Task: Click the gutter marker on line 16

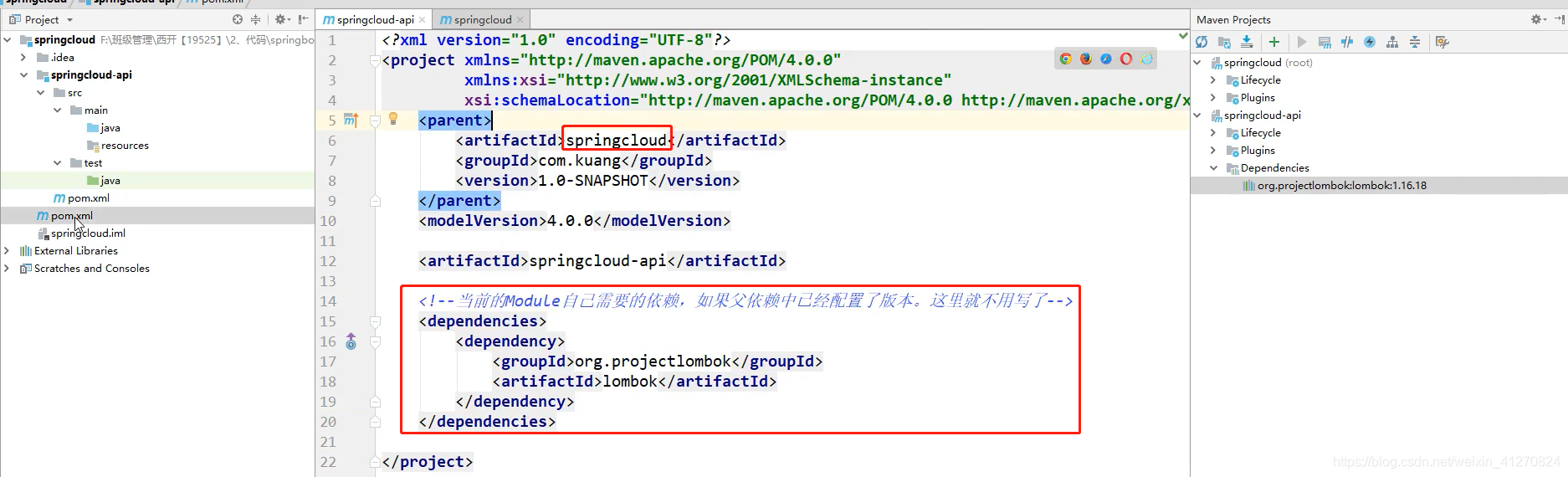Action: tap(351, 341)
